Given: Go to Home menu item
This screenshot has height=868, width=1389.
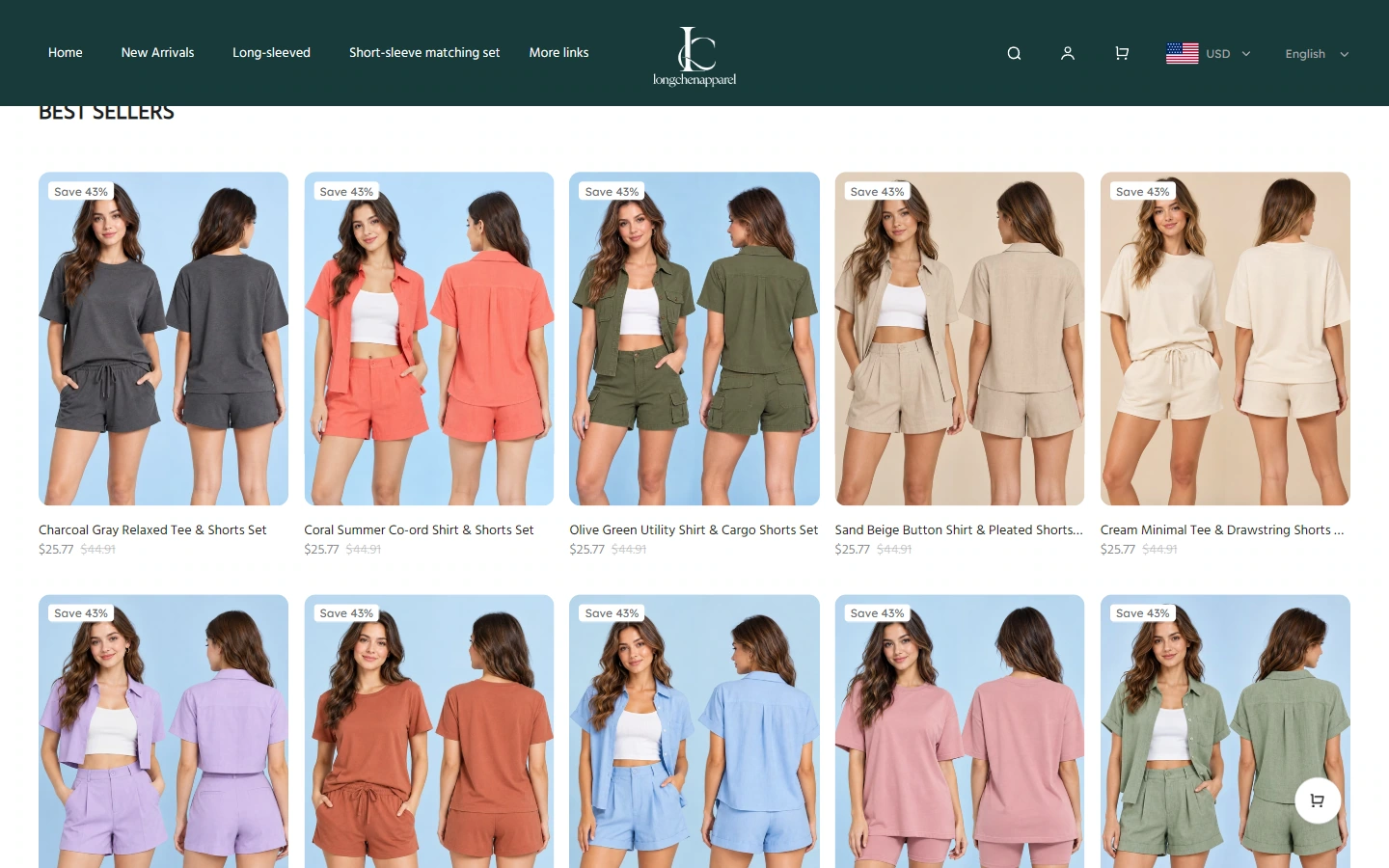Looking at the screenshot, I should pyautogui.click(x=66, y=53).
